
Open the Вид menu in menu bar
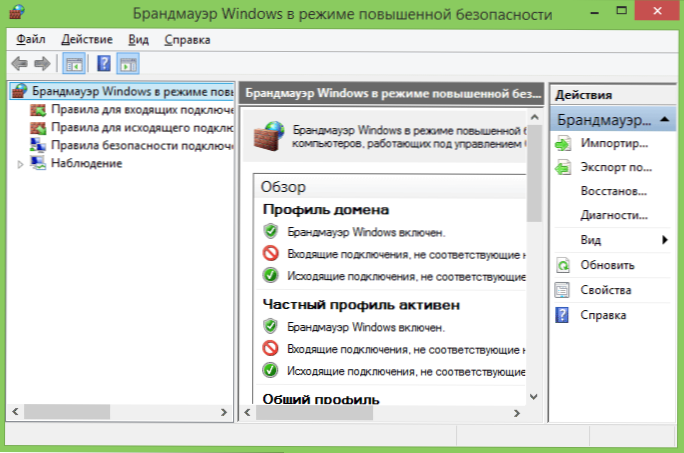tap(138, 40)
